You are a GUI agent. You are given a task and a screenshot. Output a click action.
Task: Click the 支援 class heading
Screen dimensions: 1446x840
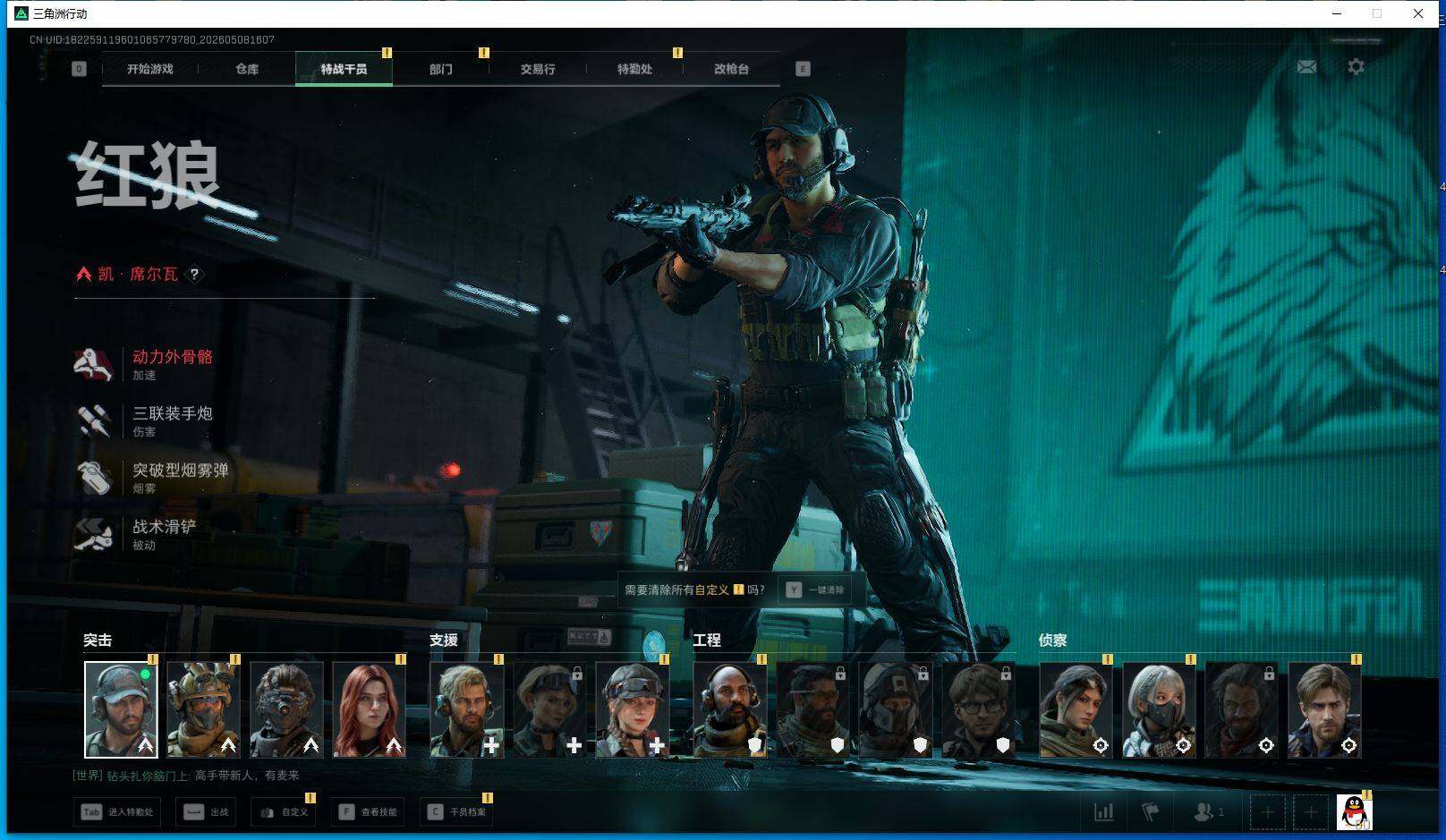coord(444,641)
